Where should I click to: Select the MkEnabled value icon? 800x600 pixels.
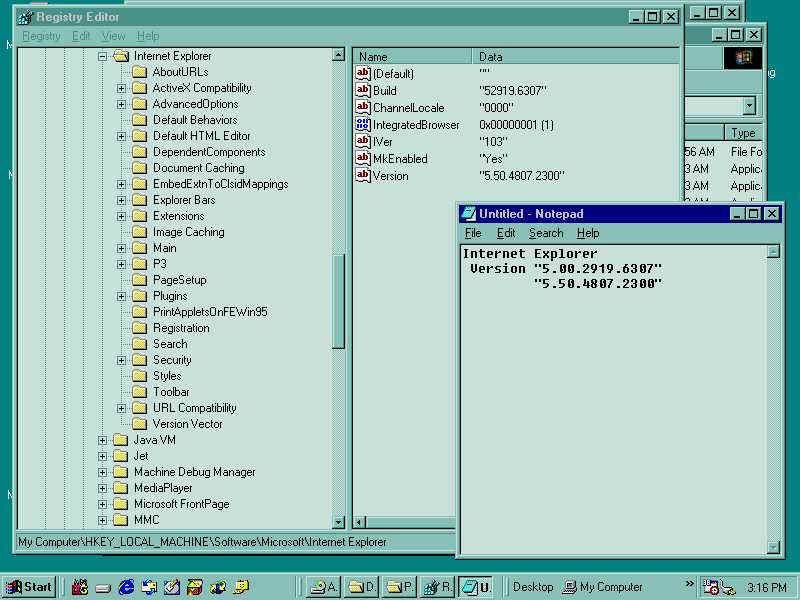point(363,158)
